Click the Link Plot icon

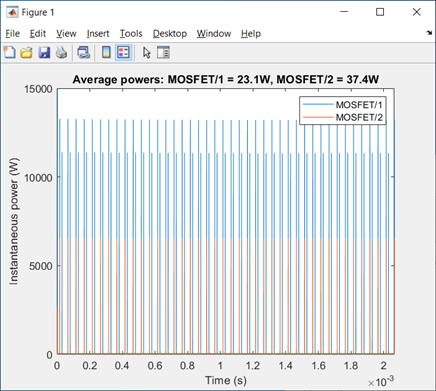[x=83, y=53]
